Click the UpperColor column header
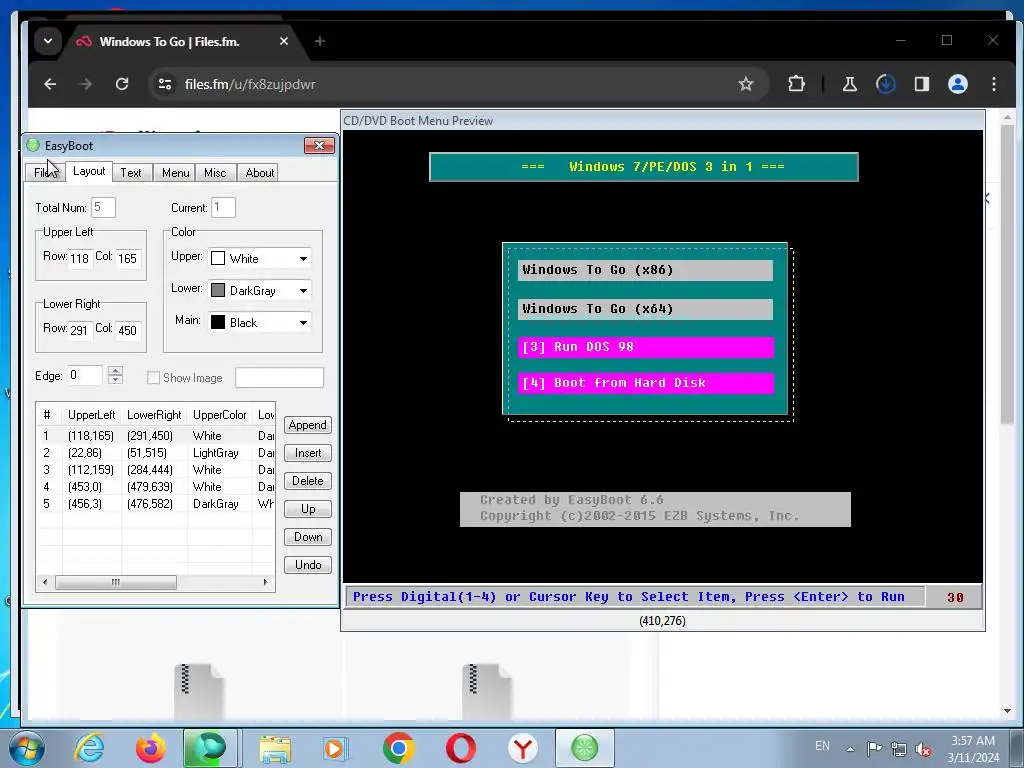The image size is (1024, 768). click(219, 415)
